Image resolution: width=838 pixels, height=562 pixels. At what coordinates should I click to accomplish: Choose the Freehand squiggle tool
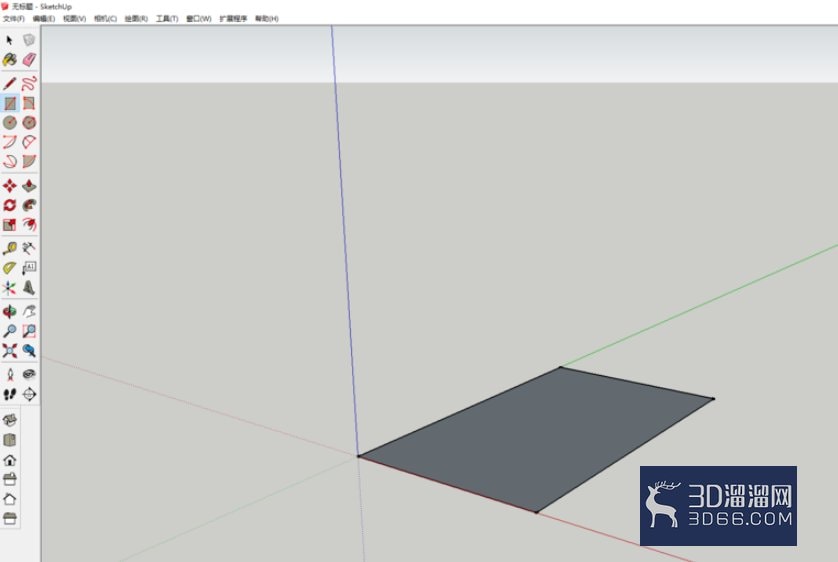point(29,83)
